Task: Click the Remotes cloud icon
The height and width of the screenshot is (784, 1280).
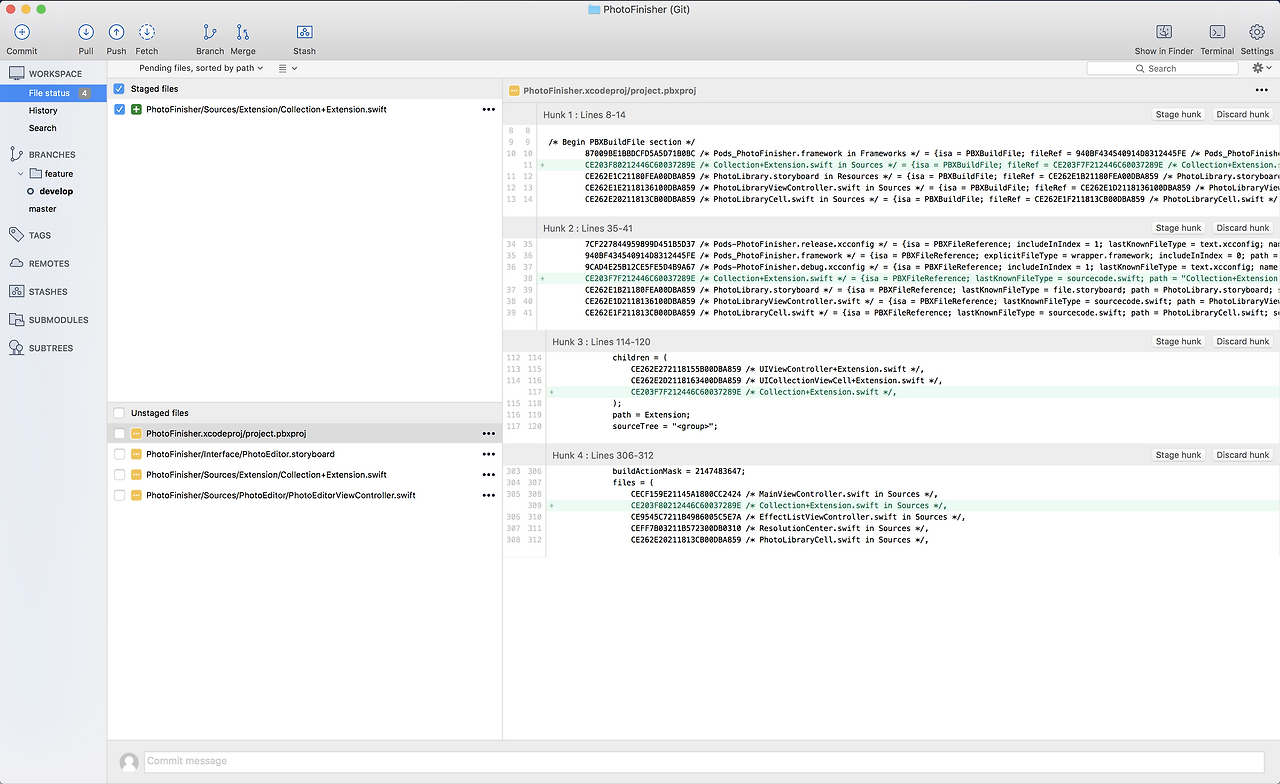Action: click(16, 263)
